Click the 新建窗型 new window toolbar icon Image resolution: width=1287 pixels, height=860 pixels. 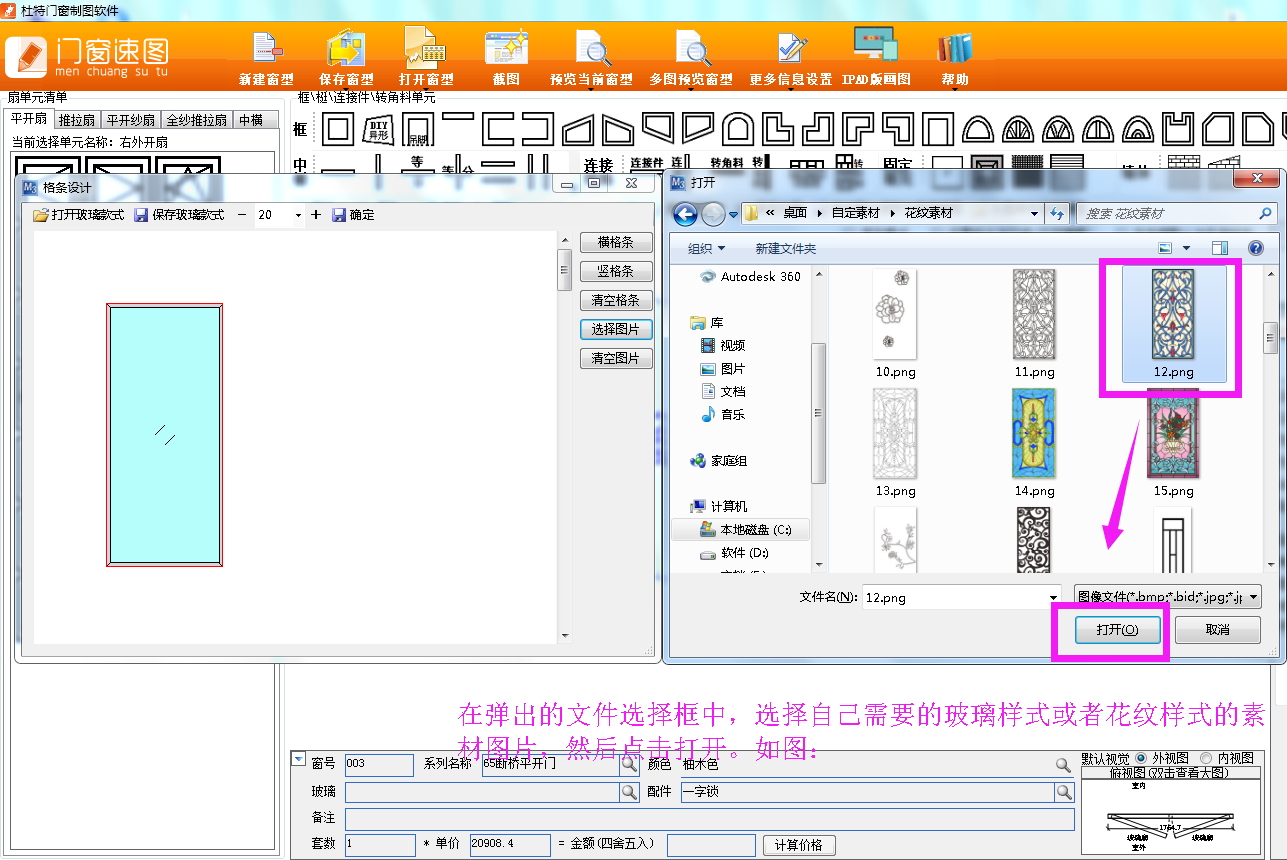click(x=266, y=50)
